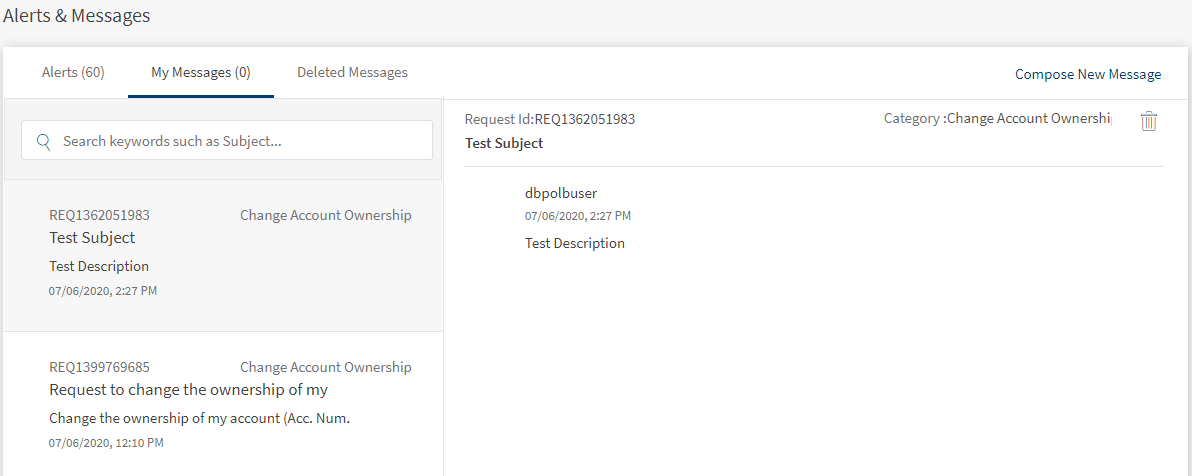Select message REQ1362051983 in the list
Viewport: 1192px width, 476px height.
pyautogui.click(x=99, y=215)
